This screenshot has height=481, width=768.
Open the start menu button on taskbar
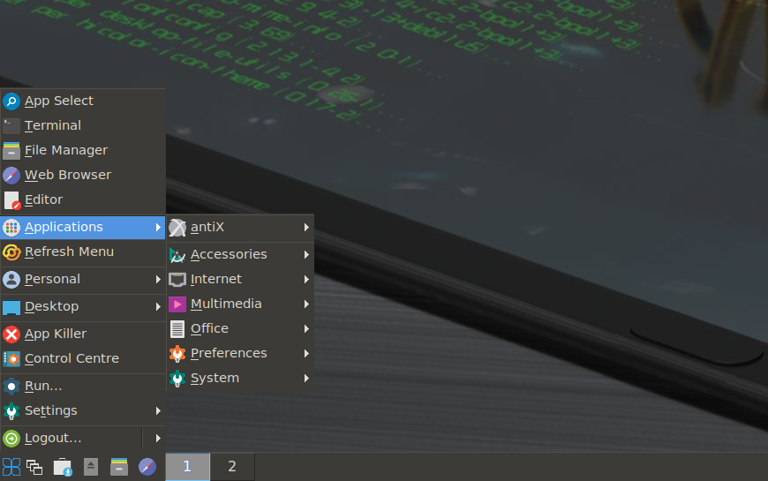point(11,467)
